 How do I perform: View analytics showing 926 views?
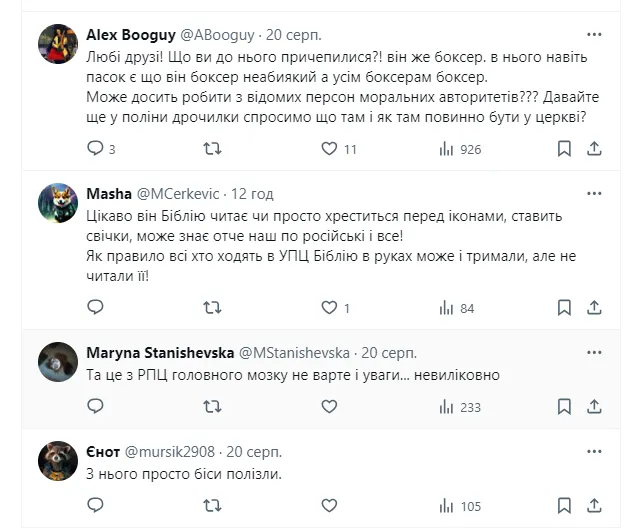pyautogui.click(x=447, y=149)
